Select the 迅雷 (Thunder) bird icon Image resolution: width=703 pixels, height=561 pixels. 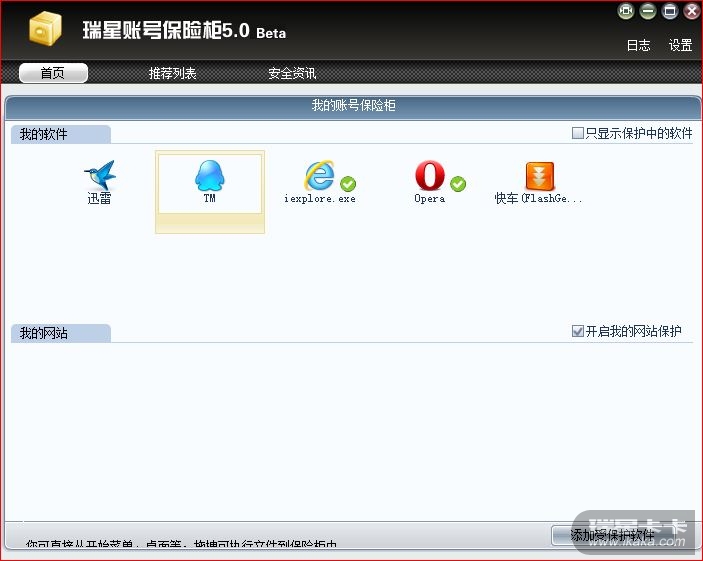point(100,174)
